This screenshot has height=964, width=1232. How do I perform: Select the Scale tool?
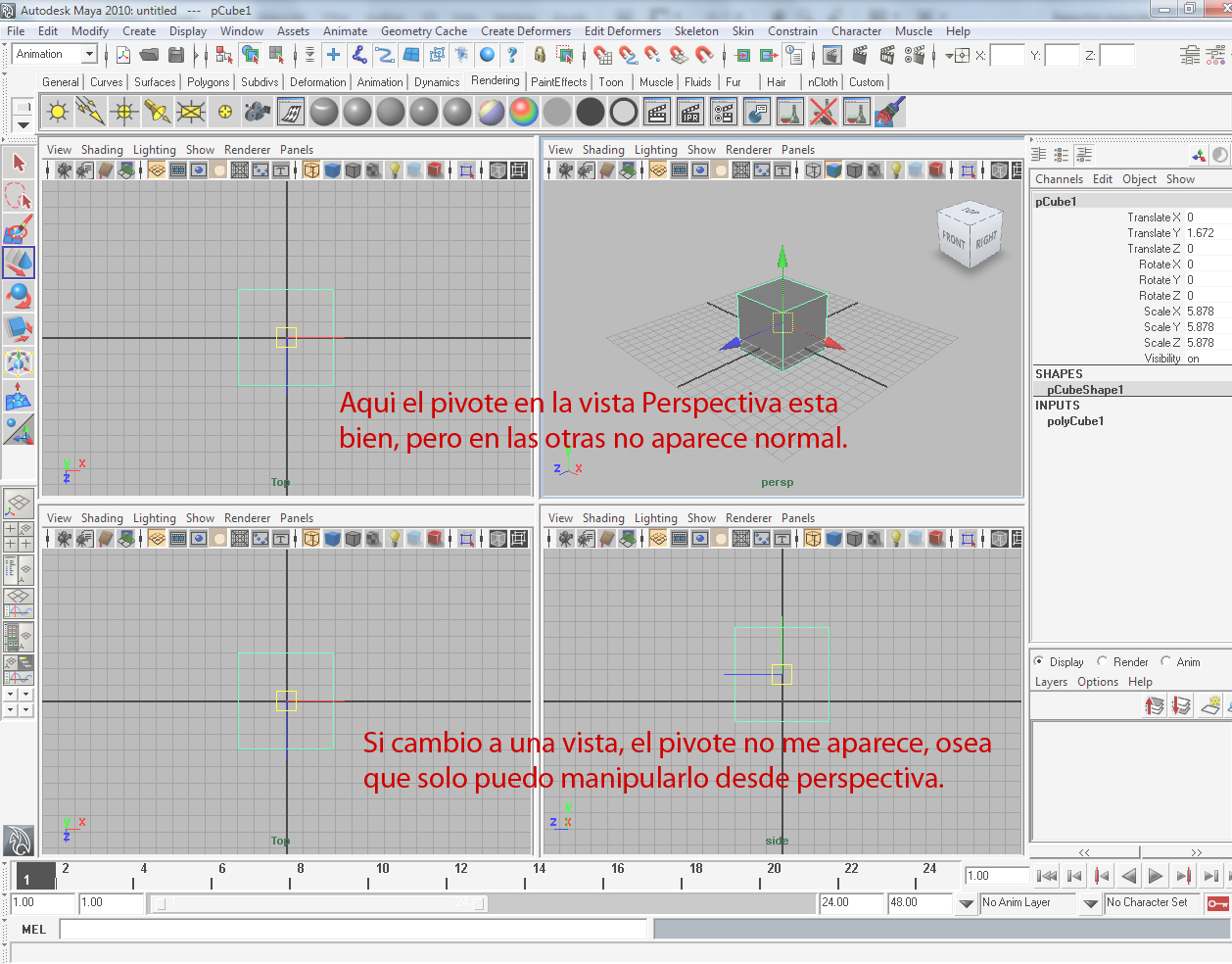click(x=19, y=329)
